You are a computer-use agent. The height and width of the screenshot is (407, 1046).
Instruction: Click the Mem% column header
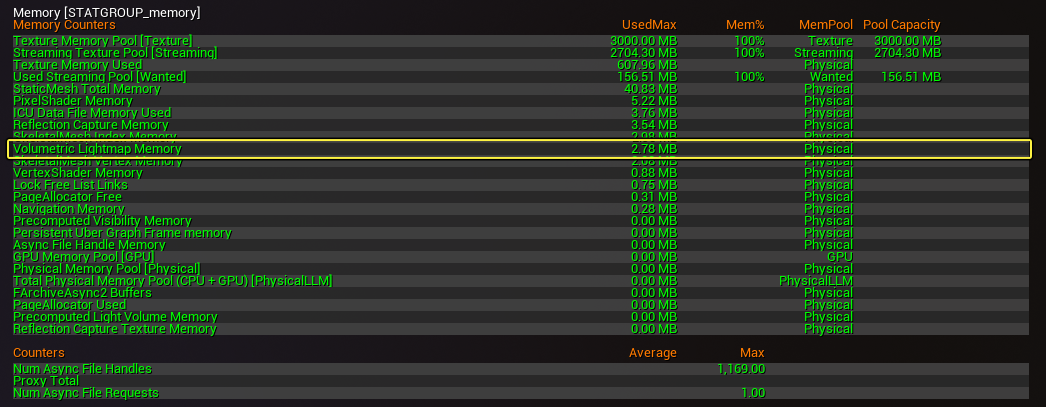pyautogui.click(x=745, y=25)
